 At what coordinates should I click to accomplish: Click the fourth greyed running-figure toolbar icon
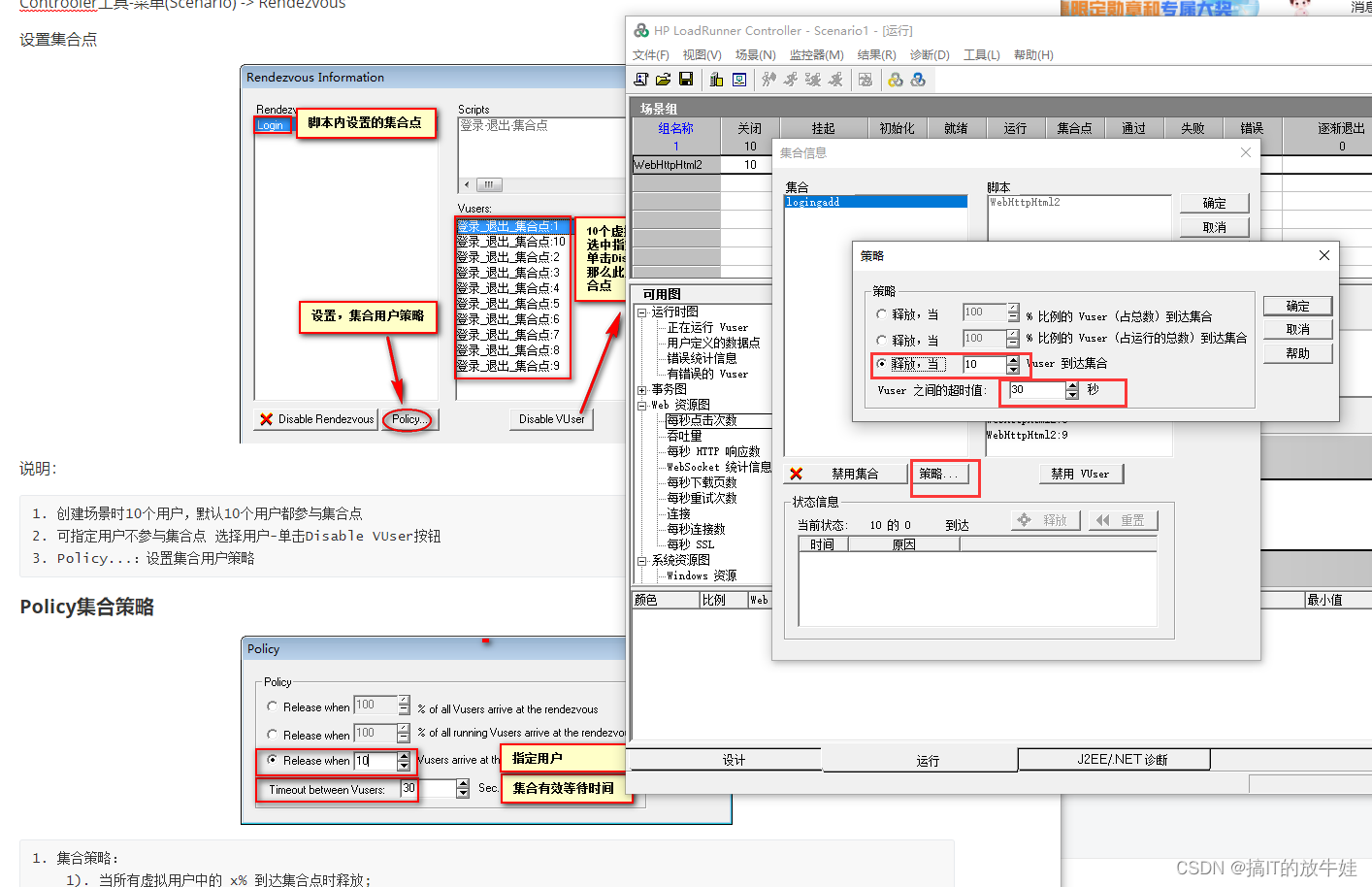pyautogui.click(x=835, y=80)
